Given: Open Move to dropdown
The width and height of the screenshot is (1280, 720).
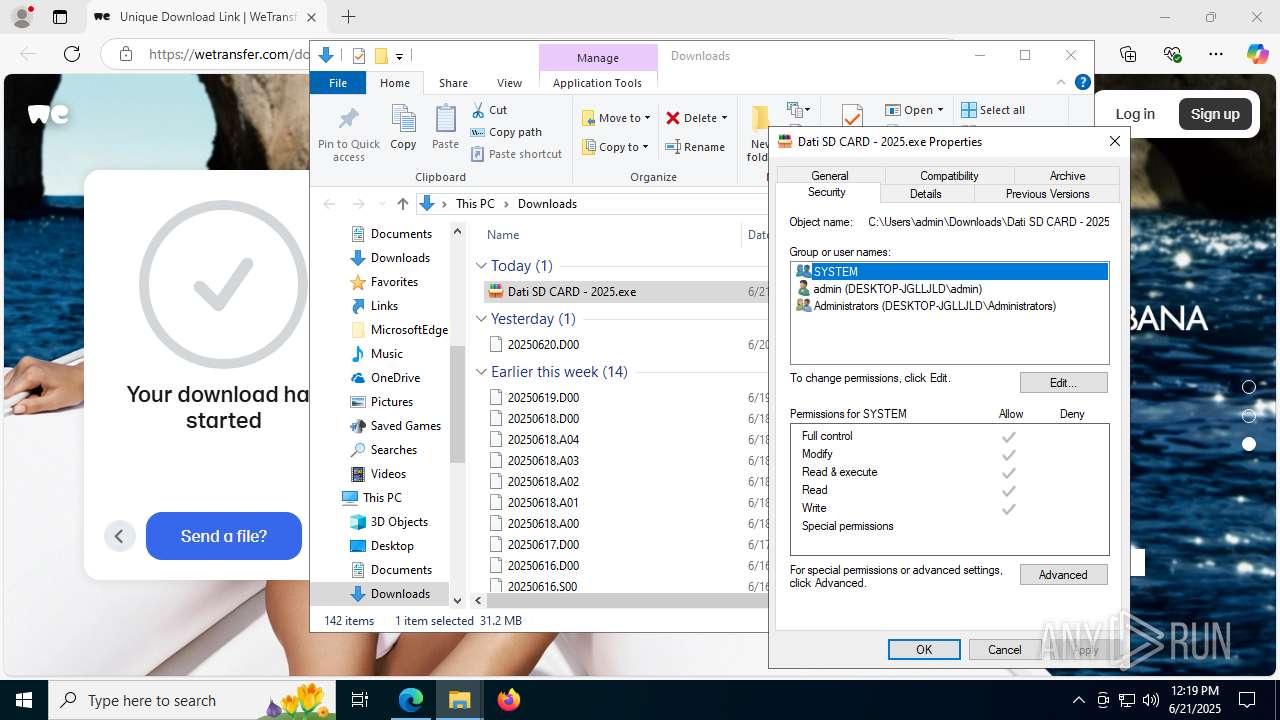Looking at the screenshot, I should coord(616,118).
